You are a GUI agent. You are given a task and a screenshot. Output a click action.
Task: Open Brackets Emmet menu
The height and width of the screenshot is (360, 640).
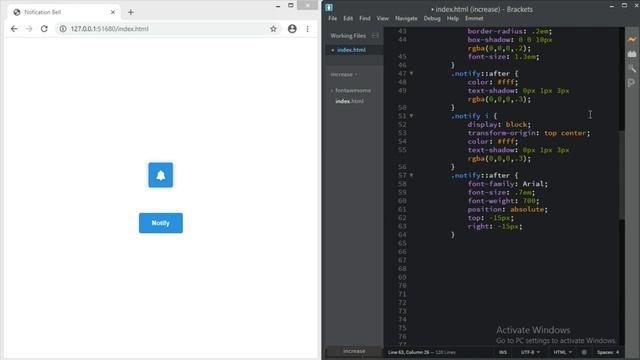[x=474, y=18]
